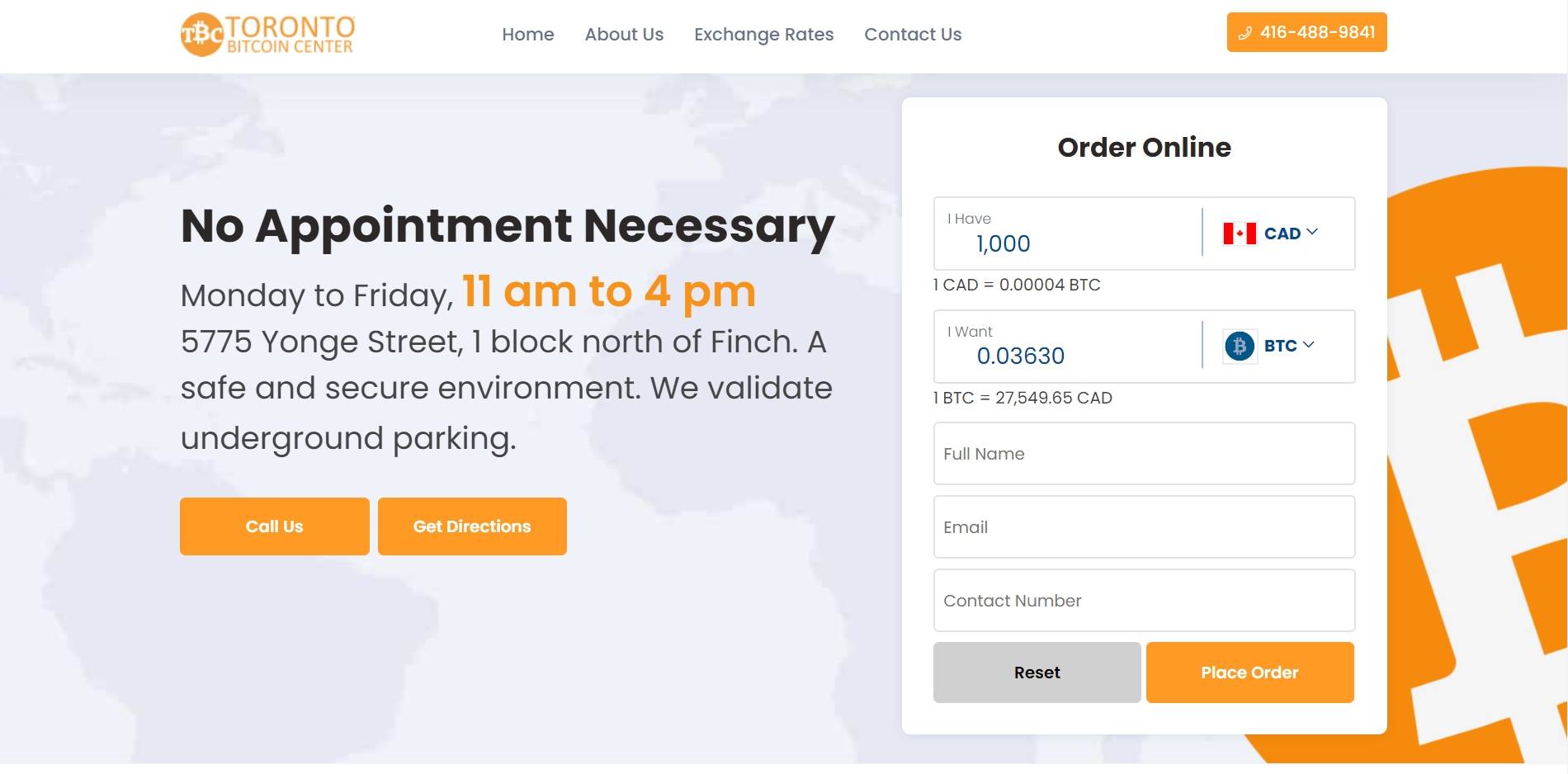Submit with the Place Order button
Image resolution: width=1568 pixels, height=774 pixels.
(1249, 673)
